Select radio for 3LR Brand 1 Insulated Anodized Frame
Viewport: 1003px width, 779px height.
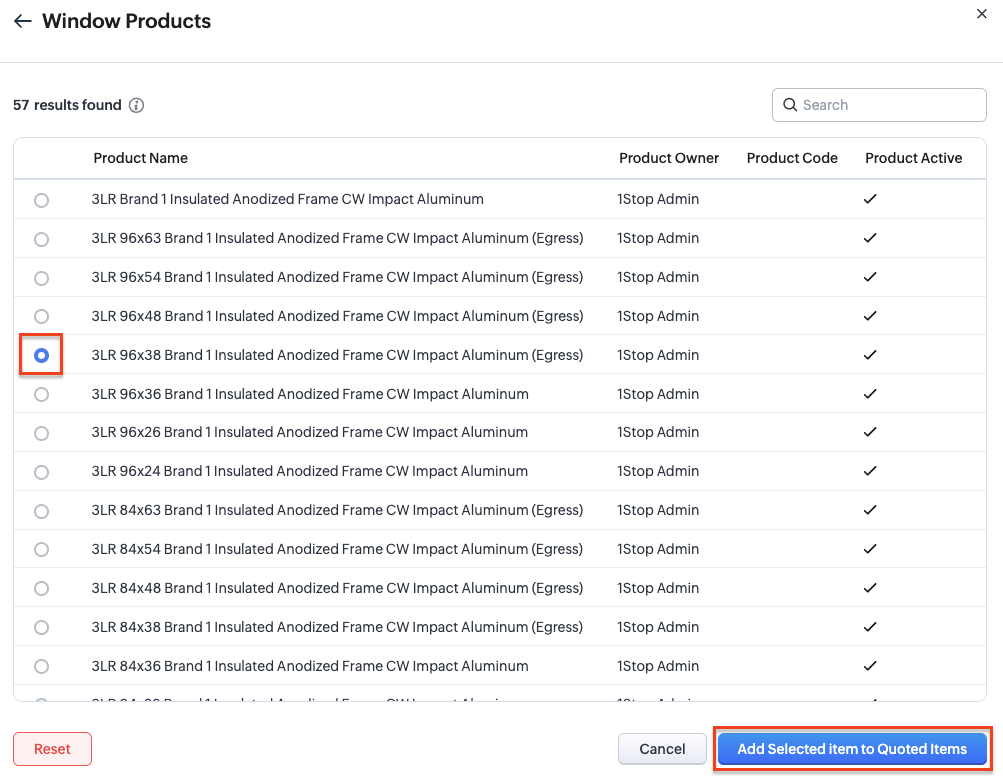pyautogui.click(x=41, y=200)
